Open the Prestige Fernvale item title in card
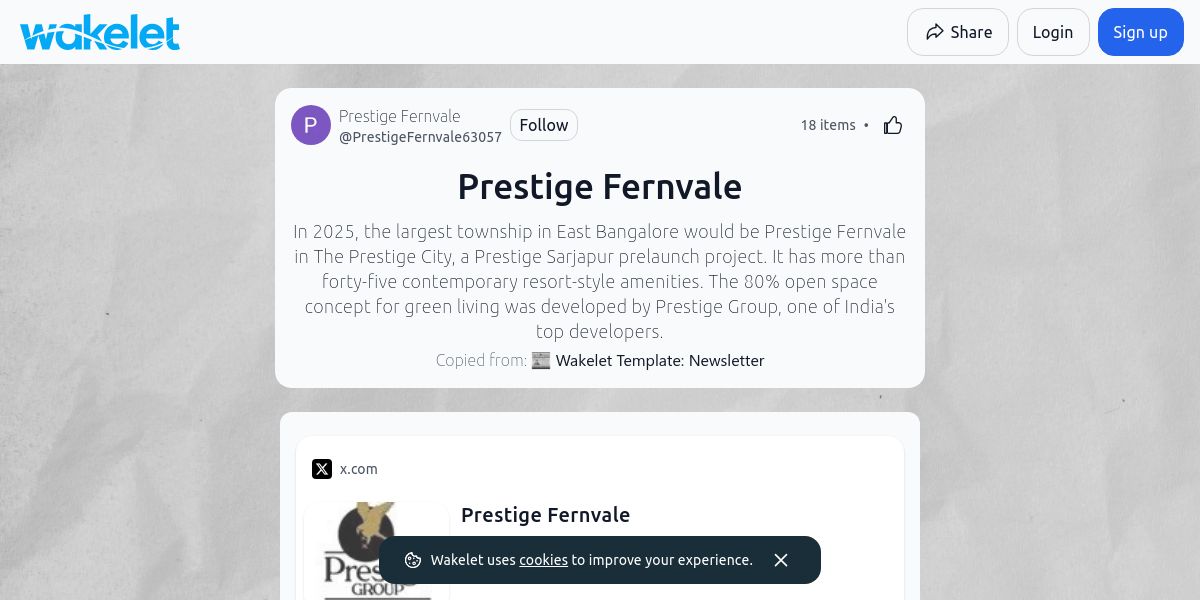The width and height of the screenshot is (1200, 600). tap(545, 515)
